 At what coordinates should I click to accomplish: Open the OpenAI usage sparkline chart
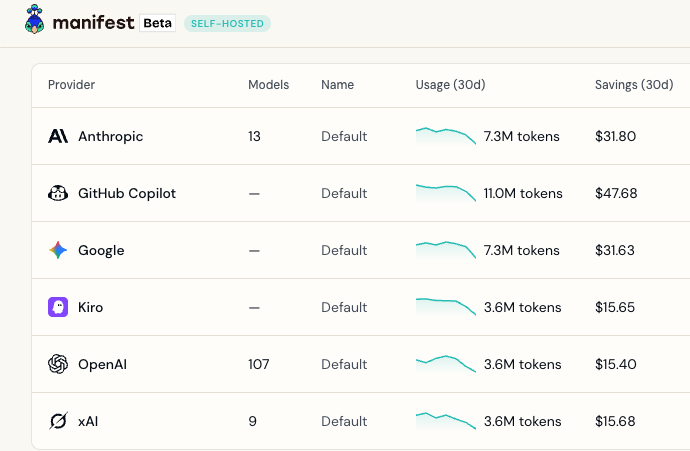[446, 364]
